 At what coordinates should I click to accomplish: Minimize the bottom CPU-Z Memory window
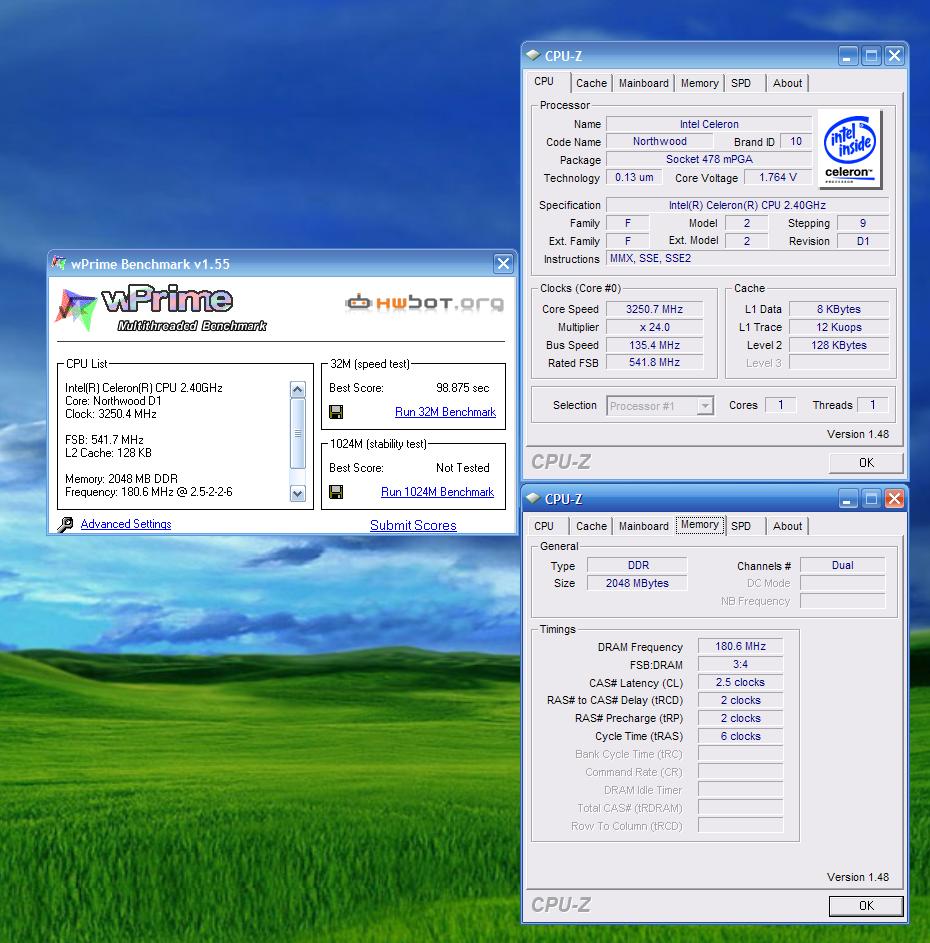(847, 499)
